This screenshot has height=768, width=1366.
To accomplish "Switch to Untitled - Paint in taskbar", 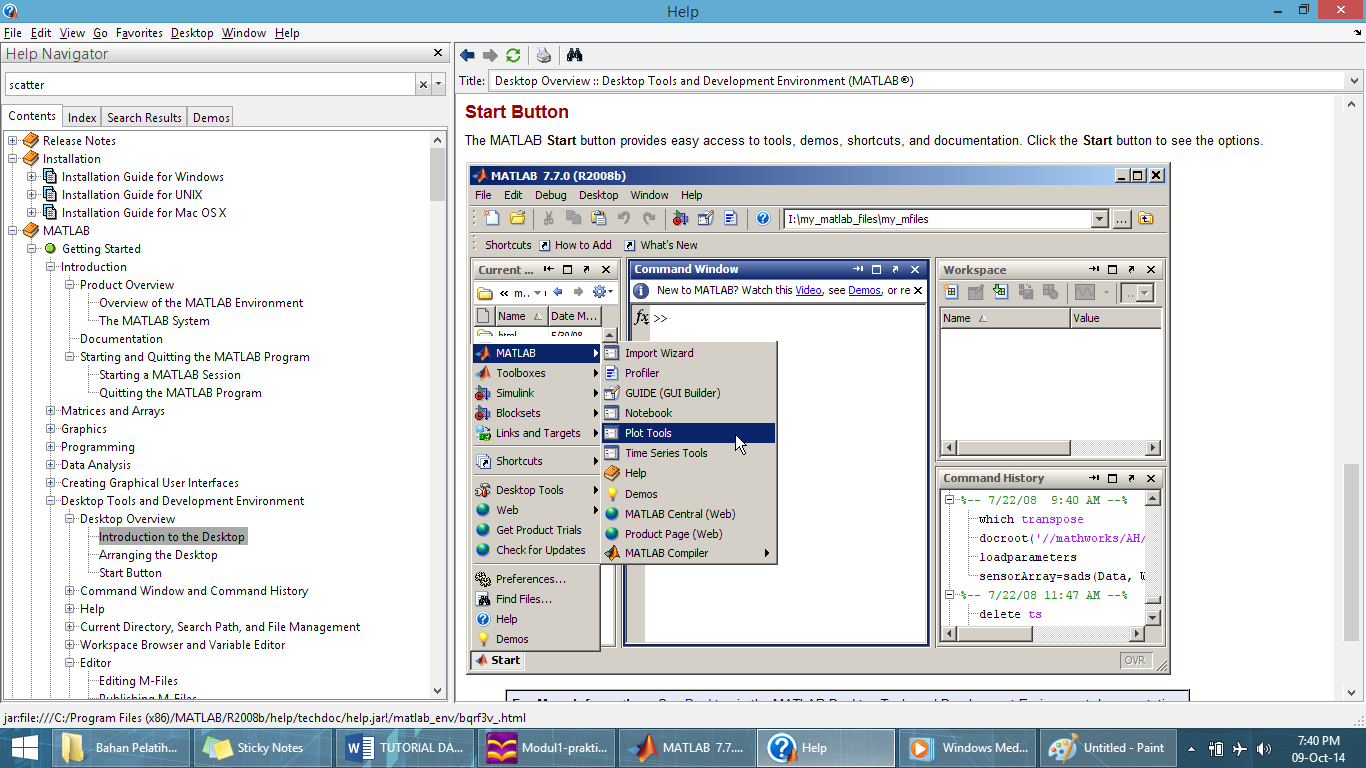I will click(1109, 748).
